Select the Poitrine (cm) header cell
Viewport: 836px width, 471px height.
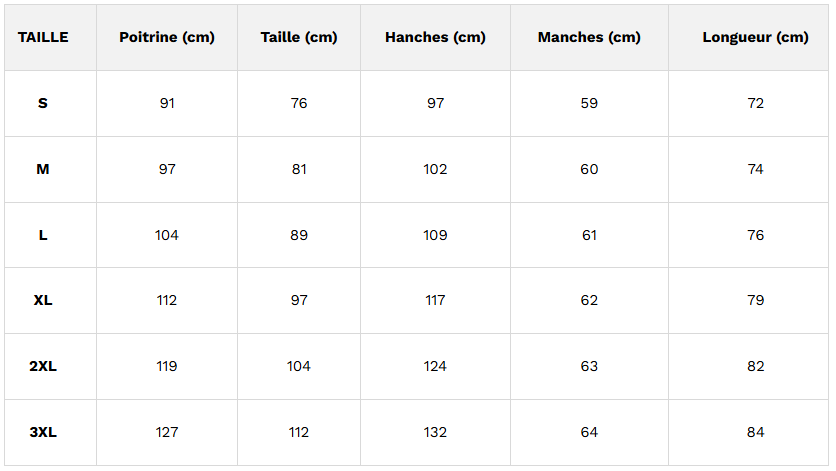tap(167, 37)
